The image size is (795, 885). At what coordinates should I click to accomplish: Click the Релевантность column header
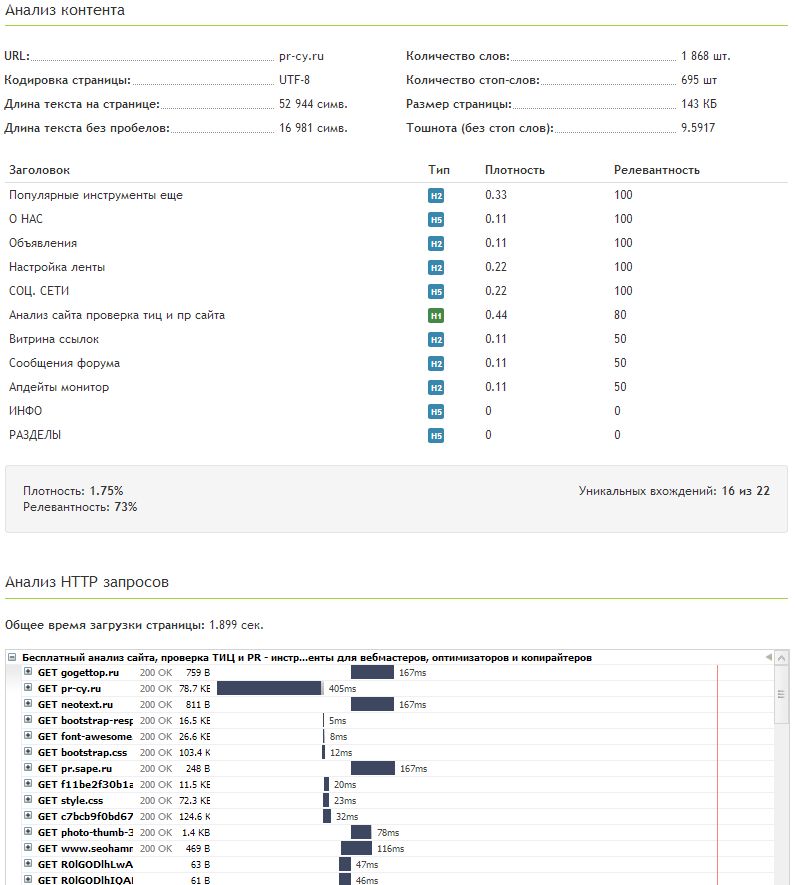[656, 170]
